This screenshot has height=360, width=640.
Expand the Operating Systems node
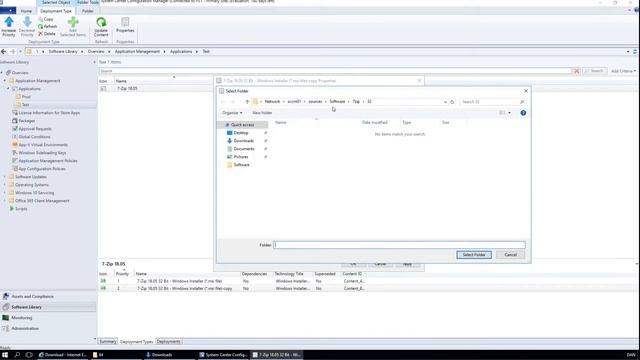pyautogui.click(x=5, y=184)
